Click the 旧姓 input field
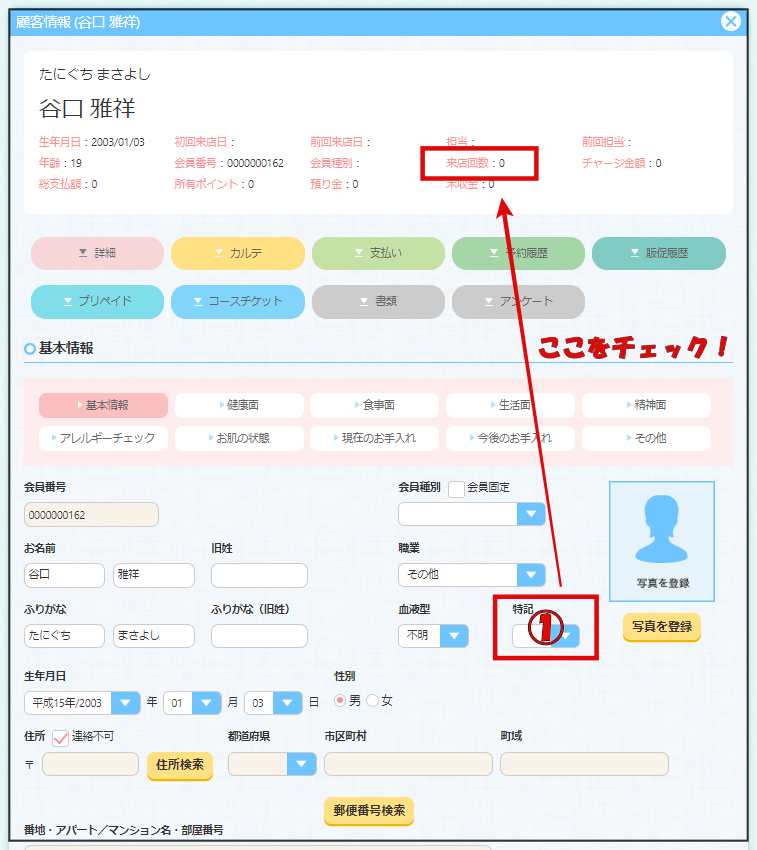Viewport: 757px width, 850px height. 259,576
